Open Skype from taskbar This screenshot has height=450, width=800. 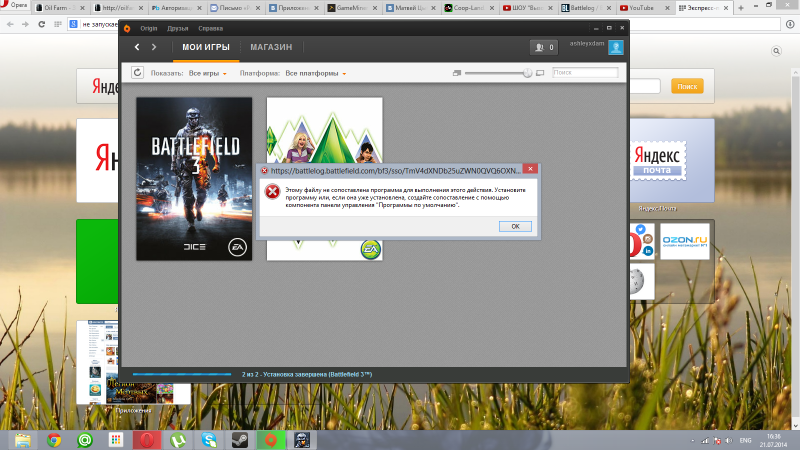pos(209,440)
